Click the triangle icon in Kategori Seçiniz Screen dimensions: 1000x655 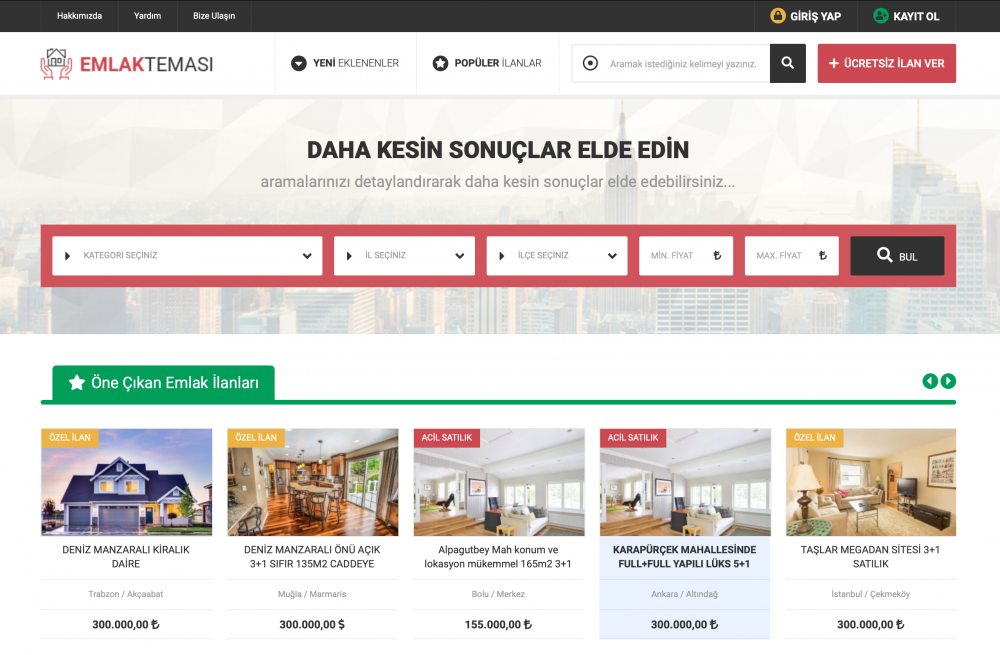click(x=68, y=256)
